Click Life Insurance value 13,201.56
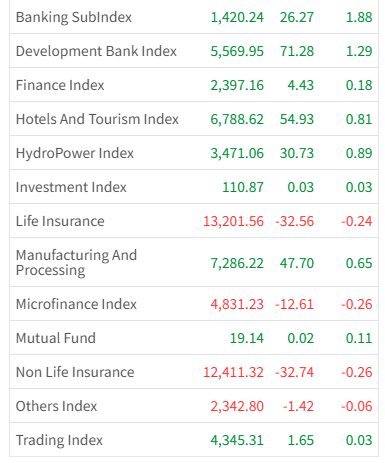385x463 pixels. click(x=233, y=221)
